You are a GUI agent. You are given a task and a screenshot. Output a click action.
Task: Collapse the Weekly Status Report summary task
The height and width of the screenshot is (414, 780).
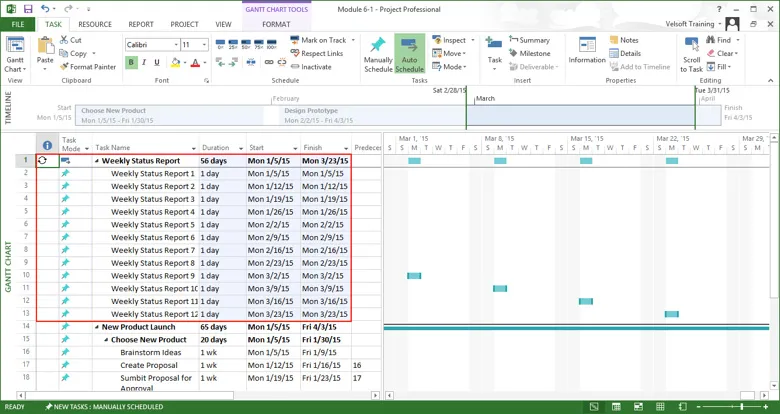pyautogui.click(x=97, y=161)
